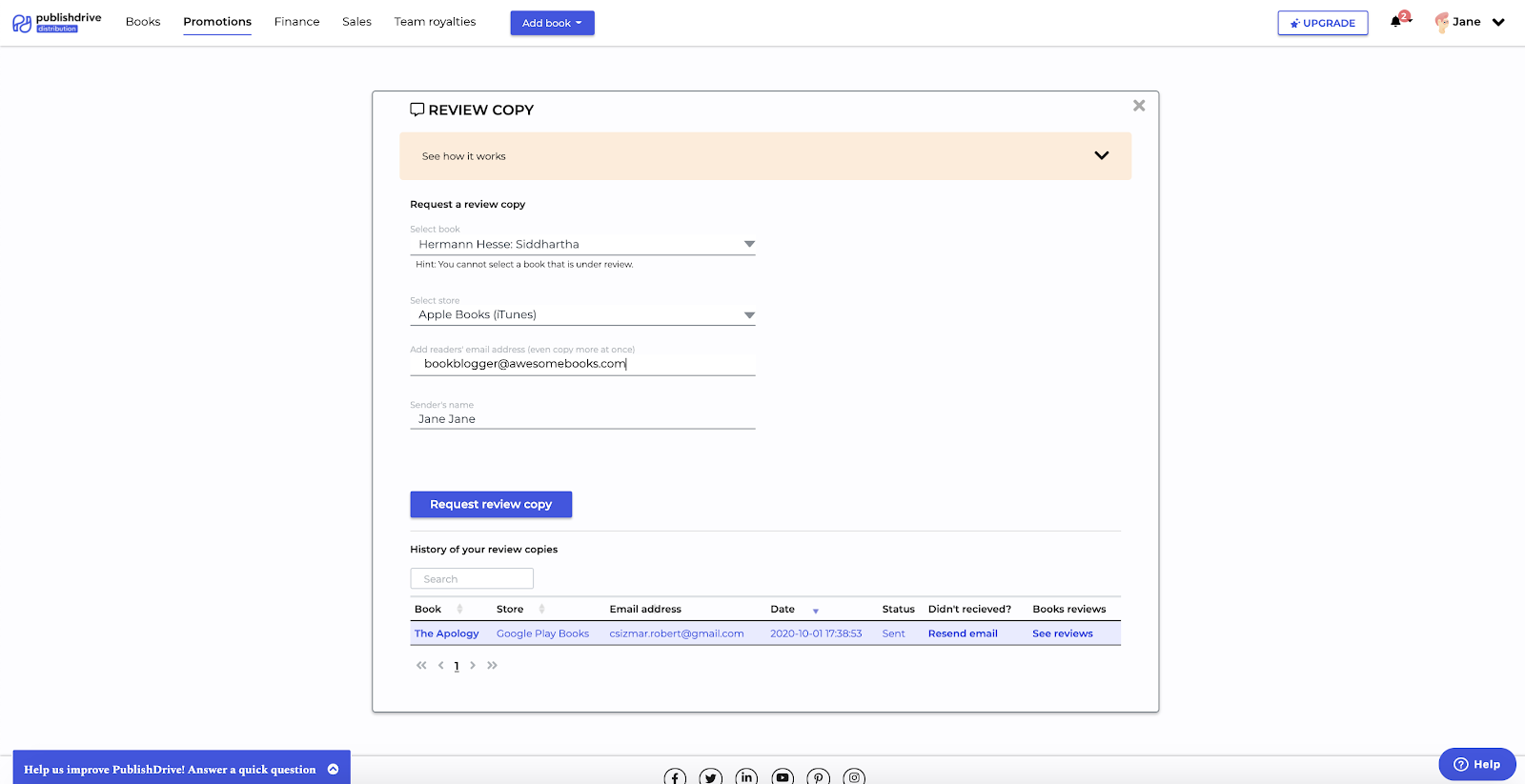This screenshot has height=784, width=1525.
Task: Click the history Search box
Action: [472, 578]
